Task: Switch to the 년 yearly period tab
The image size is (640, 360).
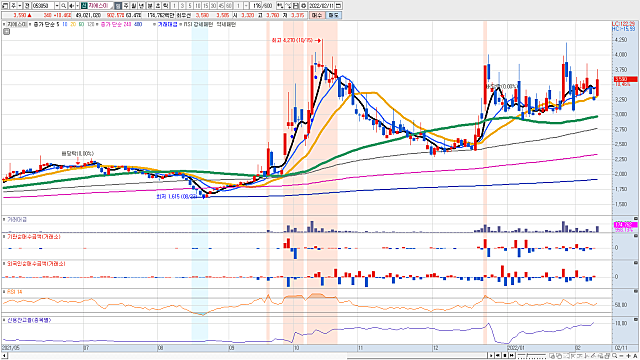Action: point(142,6)
